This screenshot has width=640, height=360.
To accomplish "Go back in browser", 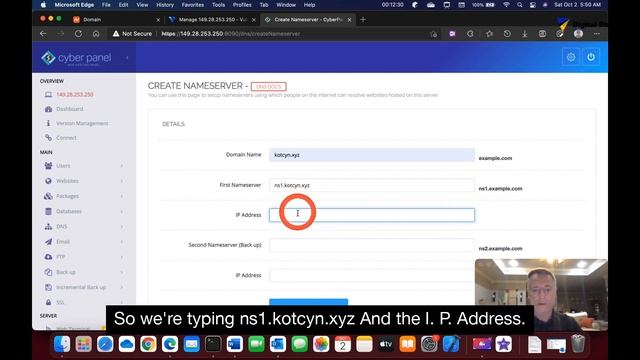I will pyautogui.click(x=43, y=34).
